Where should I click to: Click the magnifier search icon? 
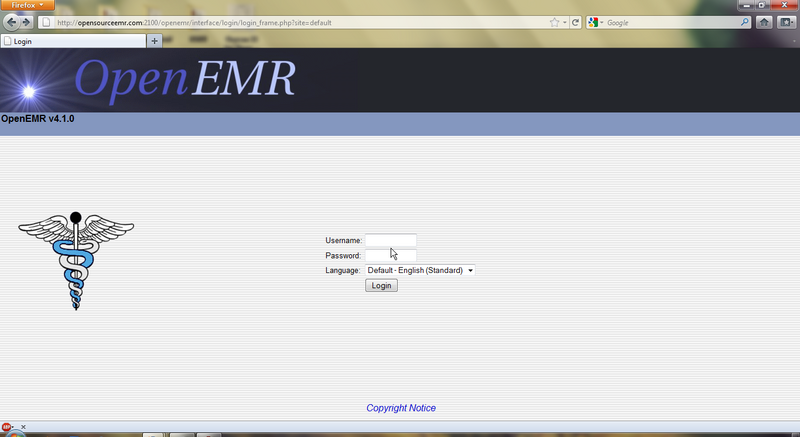744,22
